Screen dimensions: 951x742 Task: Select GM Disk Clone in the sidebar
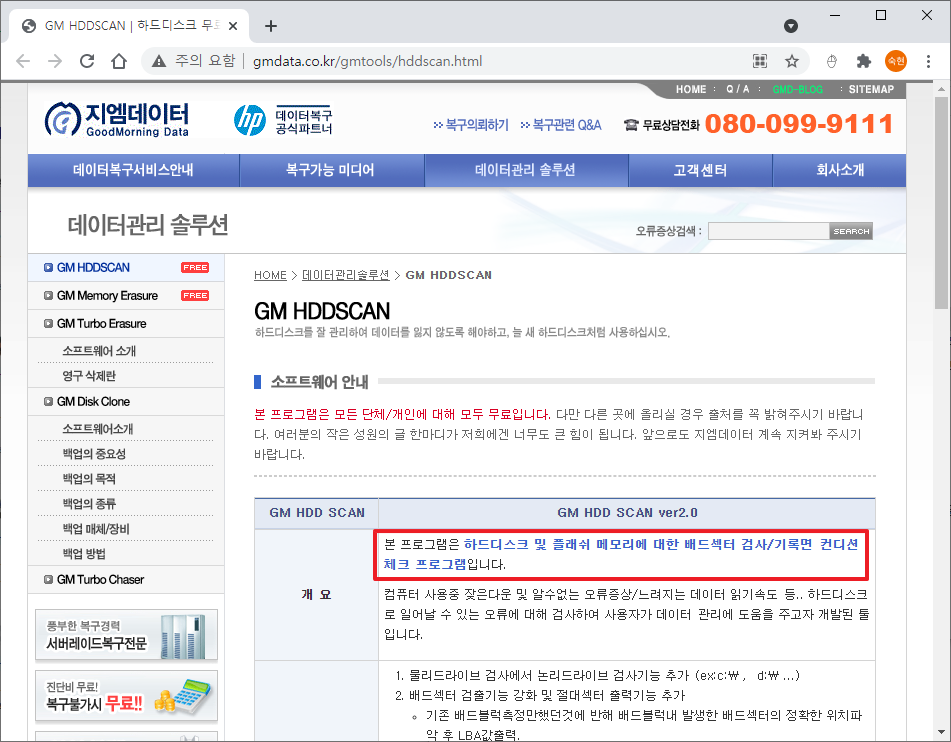tap(93, 402)
